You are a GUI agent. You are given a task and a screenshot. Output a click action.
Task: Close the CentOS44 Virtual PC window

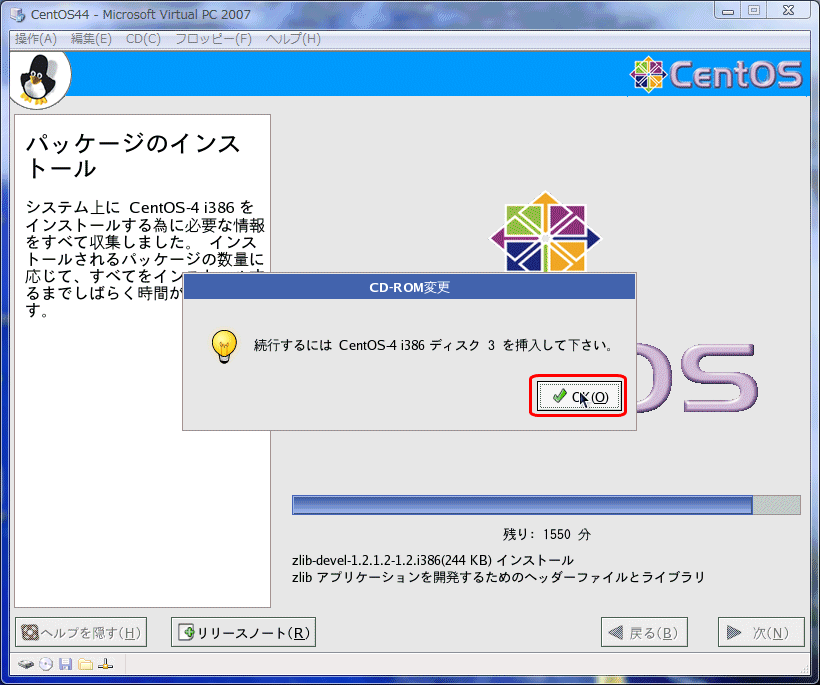789,10
